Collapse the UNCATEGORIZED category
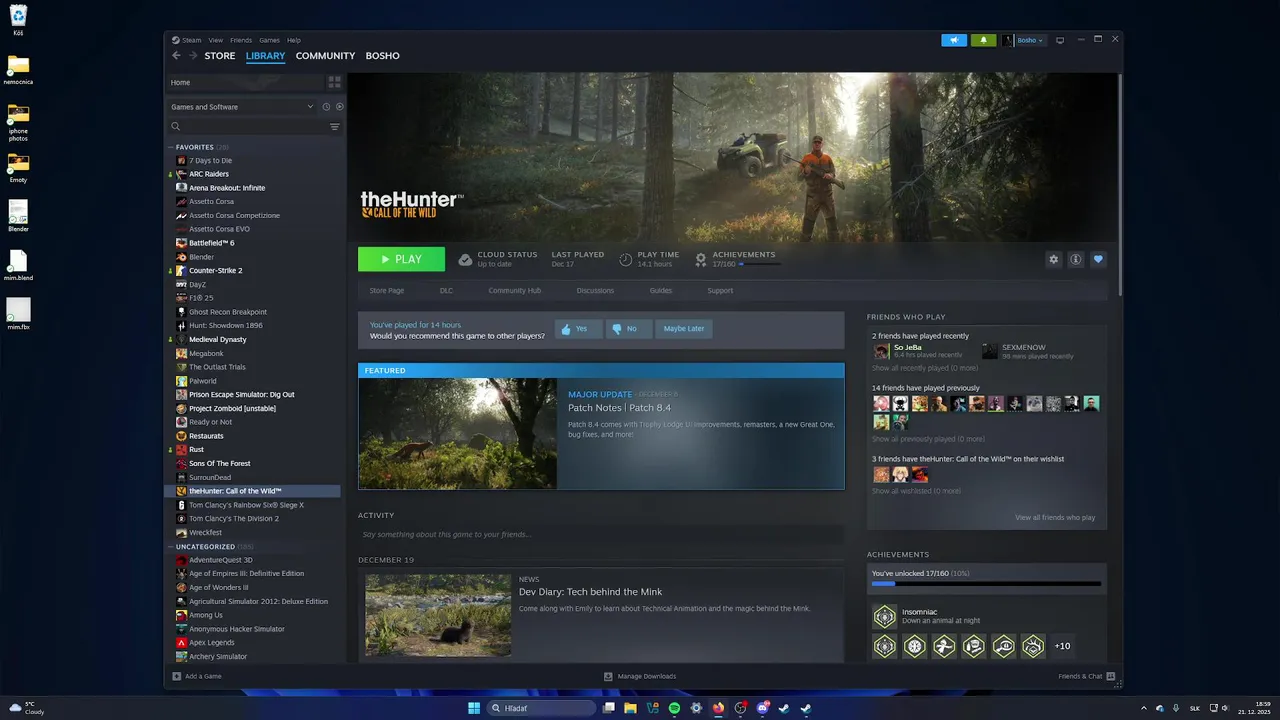Viewport: 1280px width, 720px height. pos(171,547)
